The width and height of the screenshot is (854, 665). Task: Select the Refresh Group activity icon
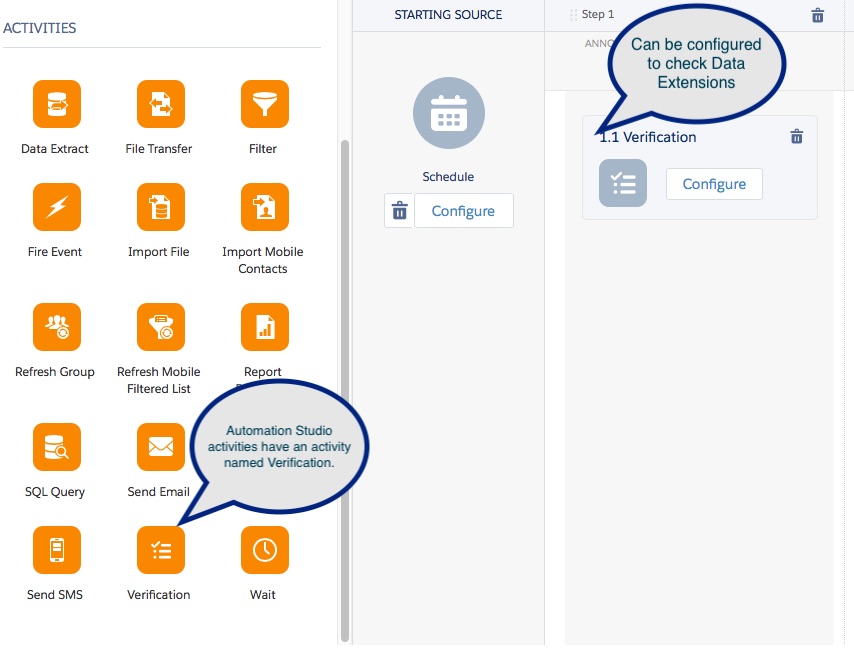pos(57,327)
